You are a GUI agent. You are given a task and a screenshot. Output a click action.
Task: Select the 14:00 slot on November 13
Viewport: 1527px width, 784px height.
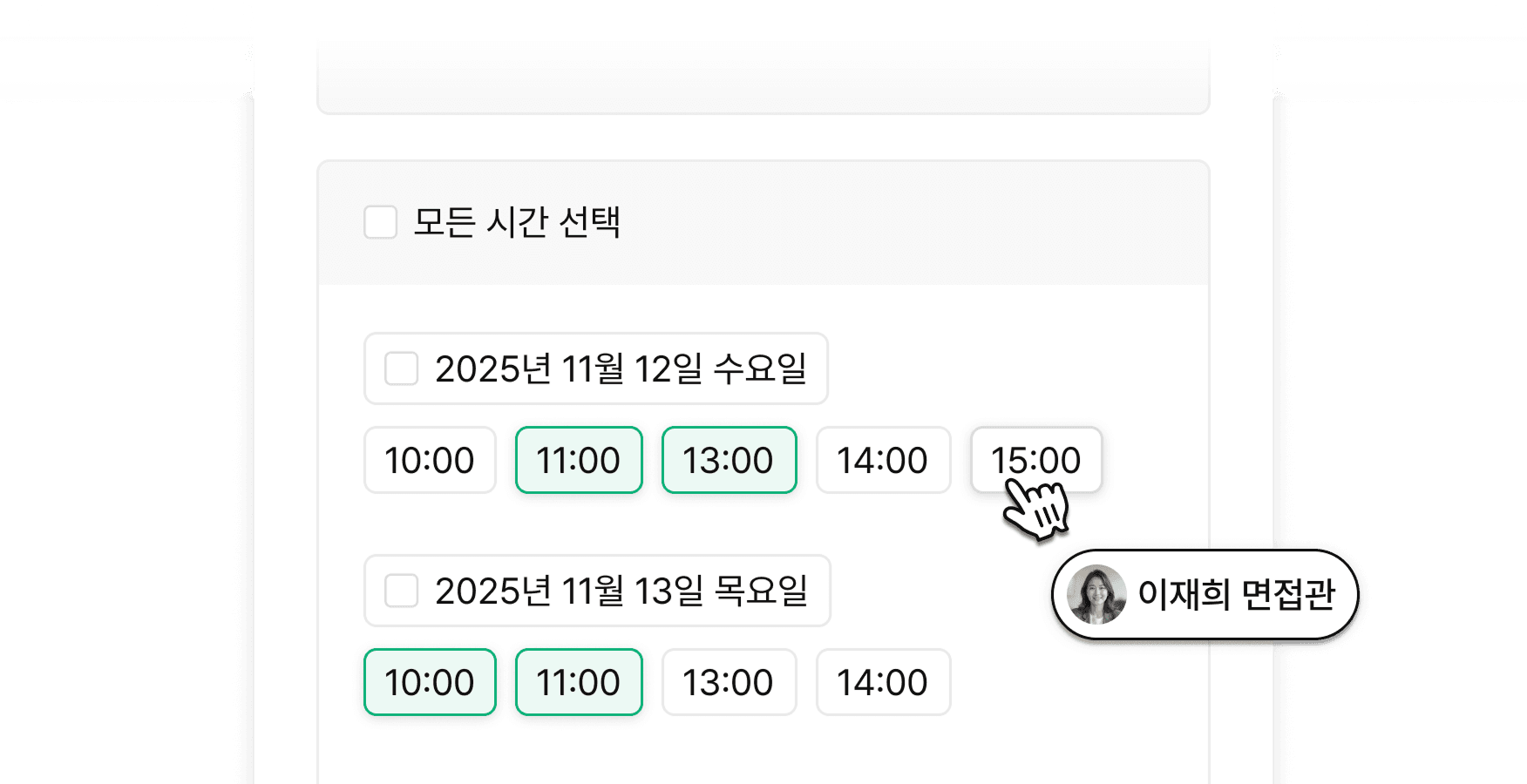tap(883, 682)
